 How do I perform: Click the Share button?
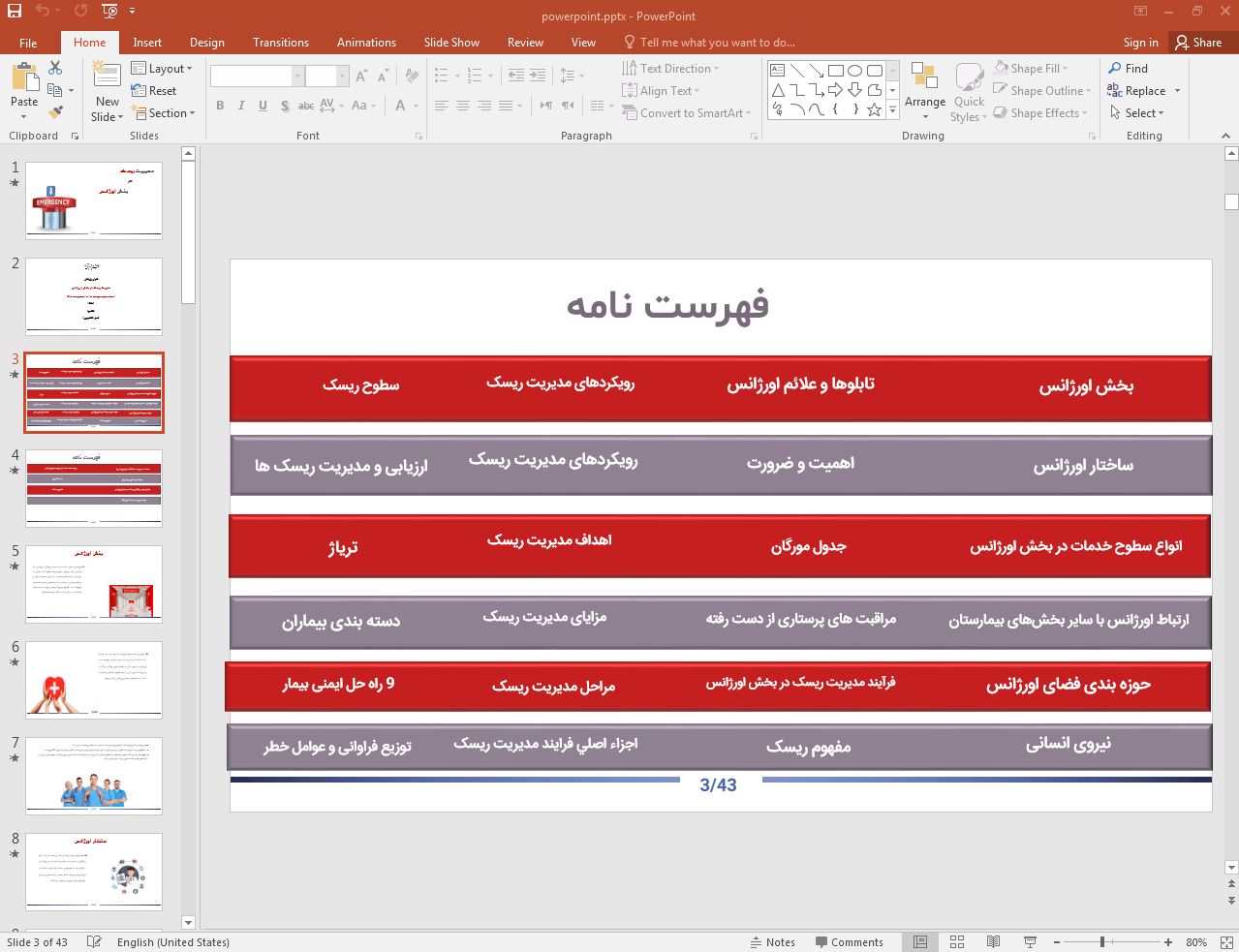coord(1198,43)
